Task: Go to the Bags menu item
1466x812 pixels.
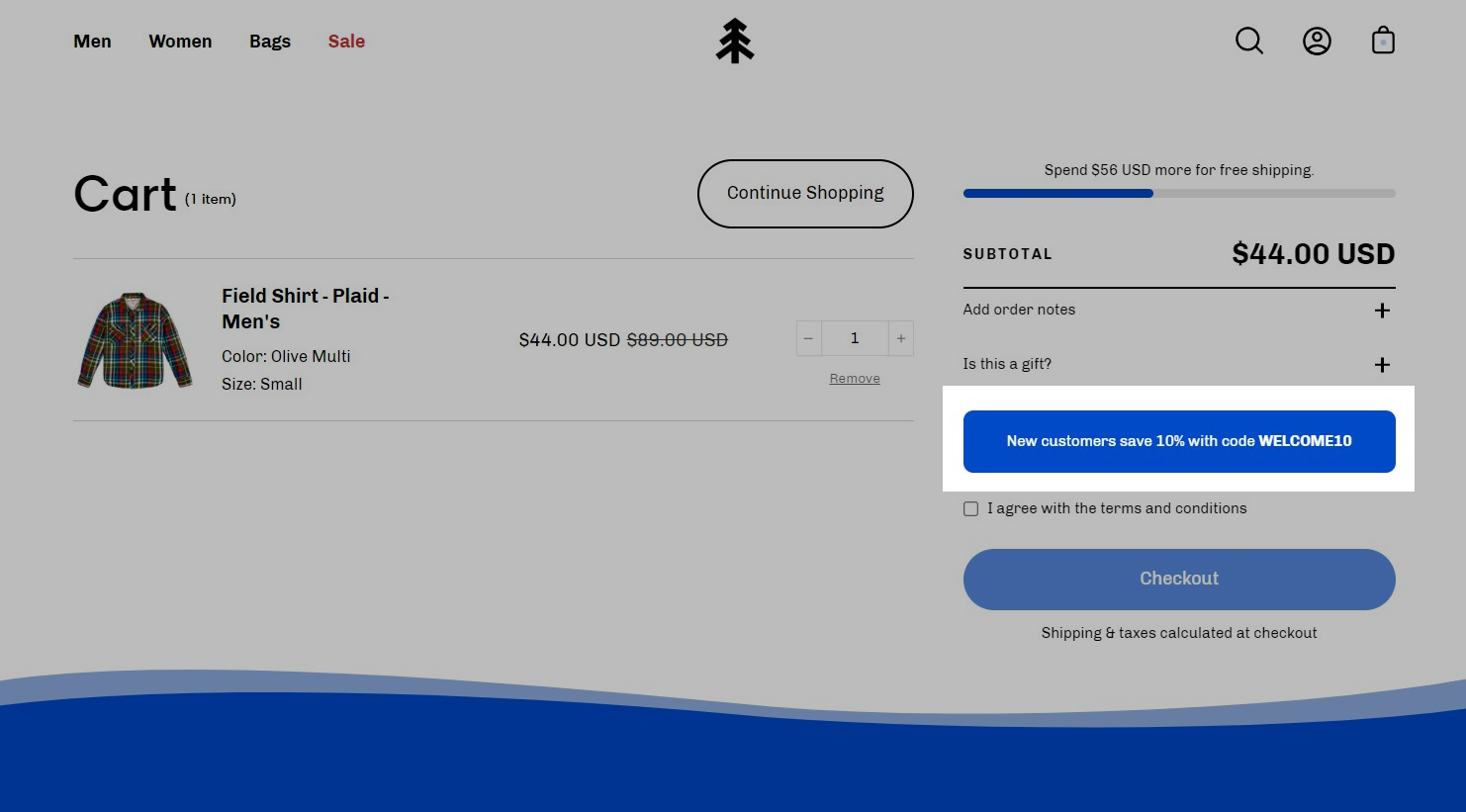Action: [270, 42]
